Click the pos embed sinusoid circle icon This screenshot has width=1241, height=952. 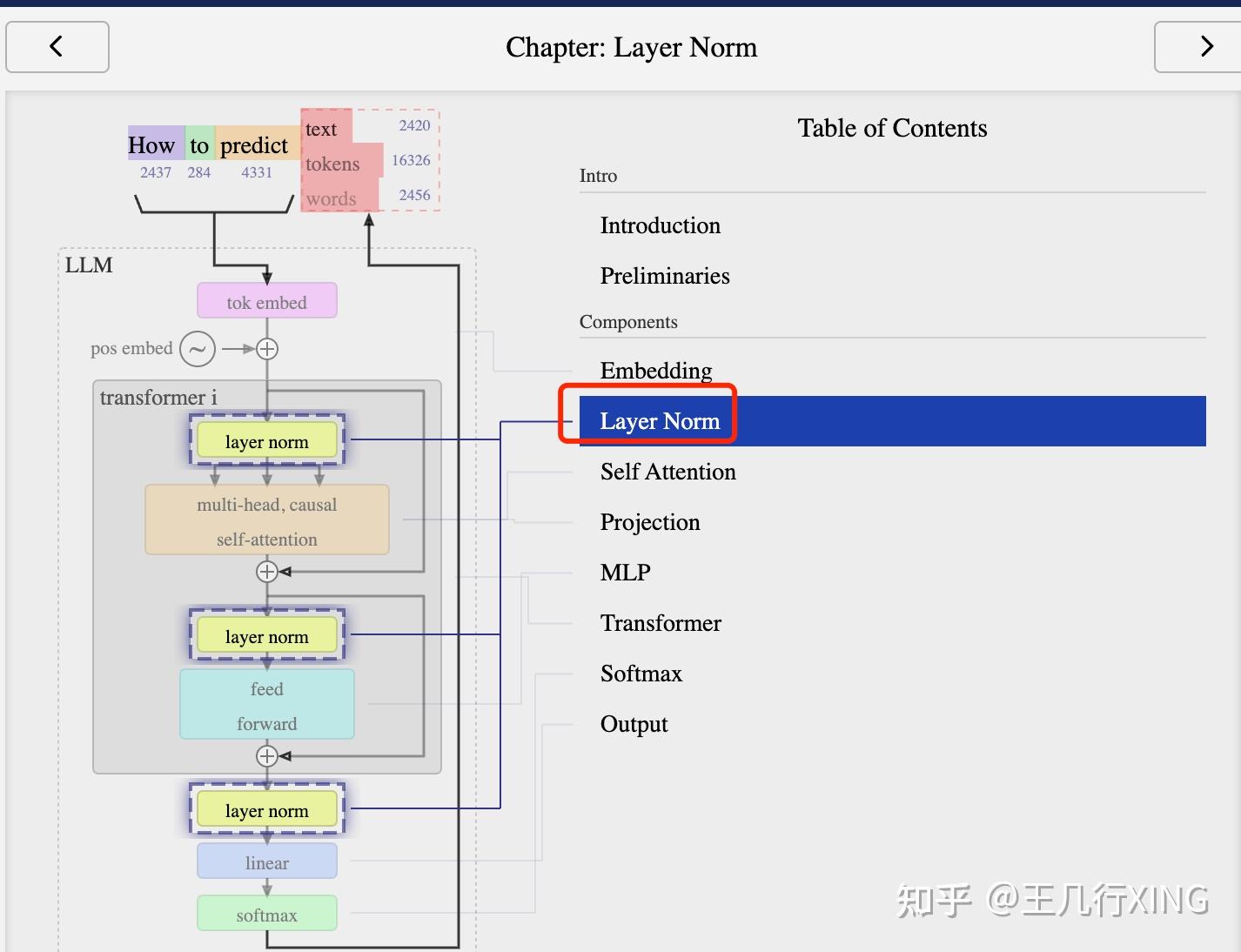(198, 348)
